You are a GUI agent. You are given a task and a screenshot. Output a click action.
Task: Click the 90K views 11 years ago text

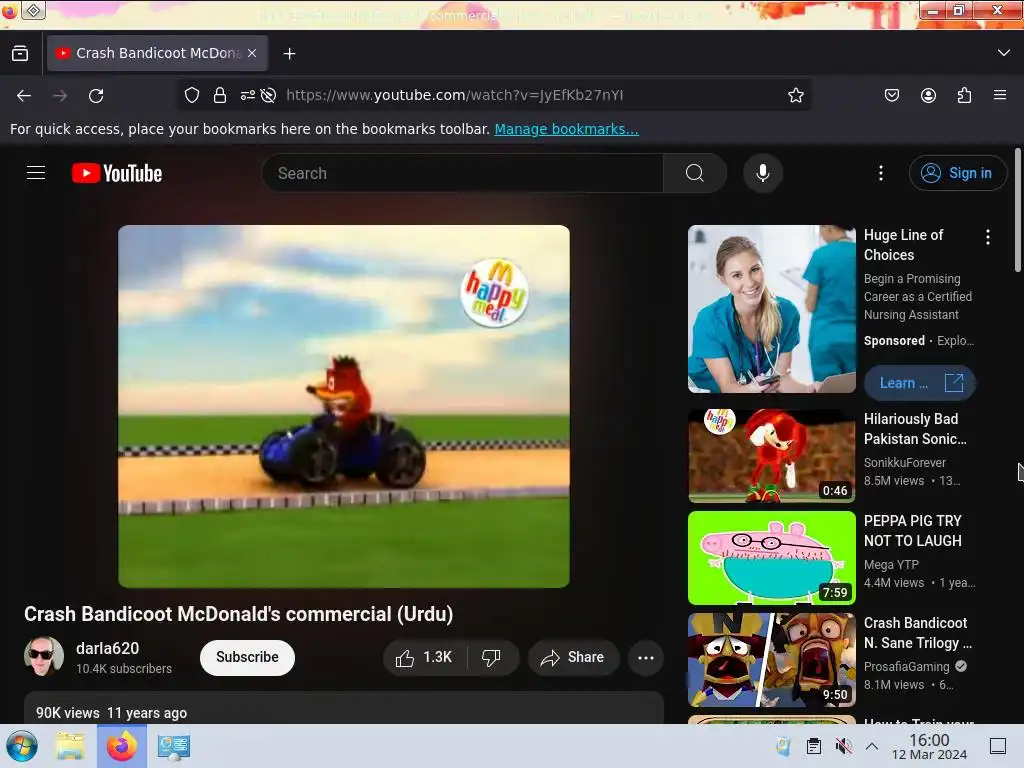[x=111, y=713]
